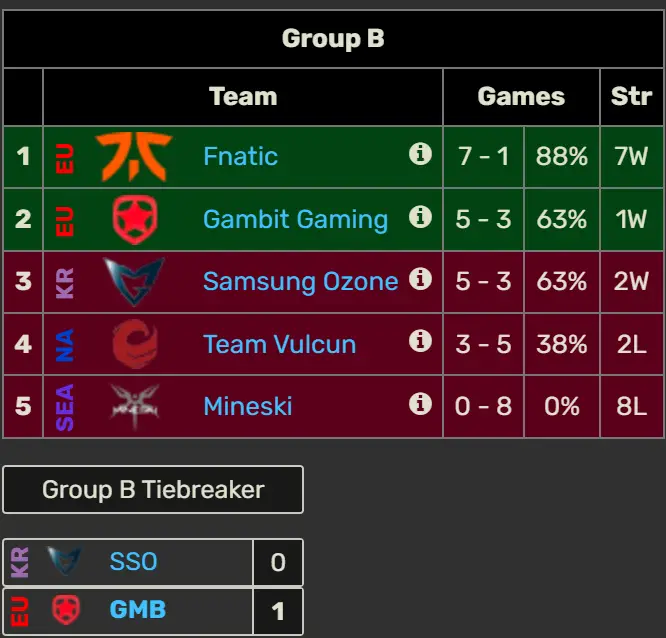The height and width of the screenshot is (638, 666).
Task: Open the Mineski team link
Action: [248, 406]
